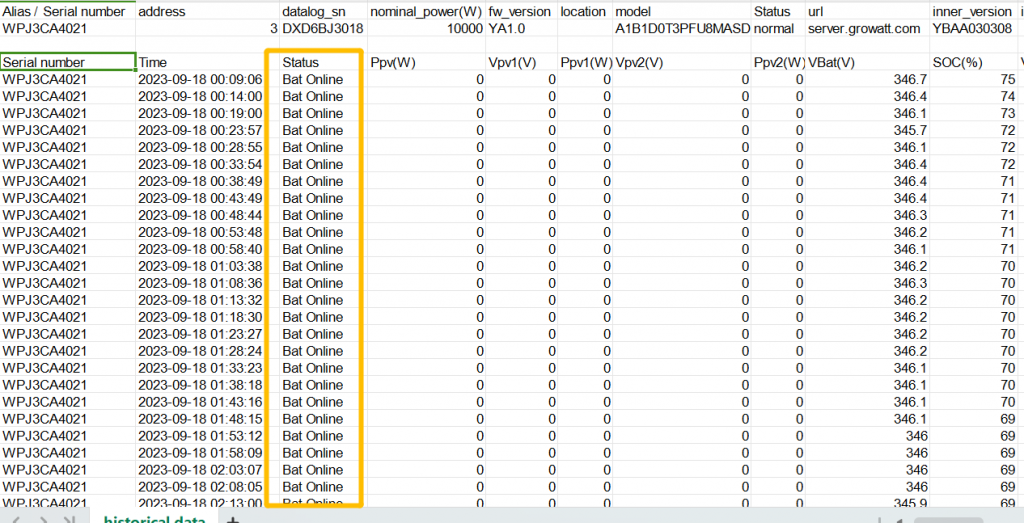The width and height of the screenshot is (1024, 523).
Task: Click the time cell 2023-09-18 00:09:06
Action: 207,80
